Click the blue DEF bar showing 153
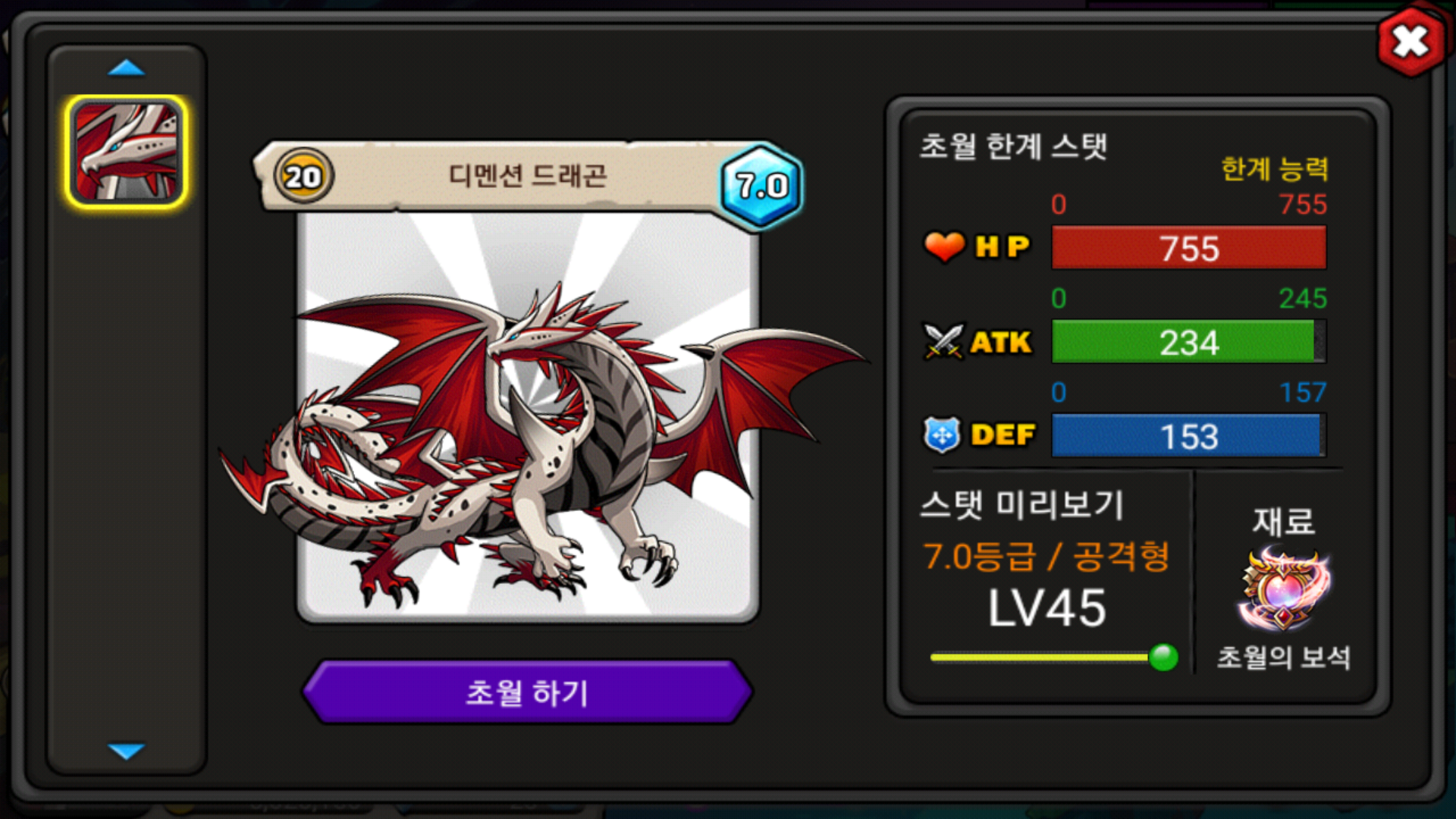The image size is (1456, 819). 1189,436
